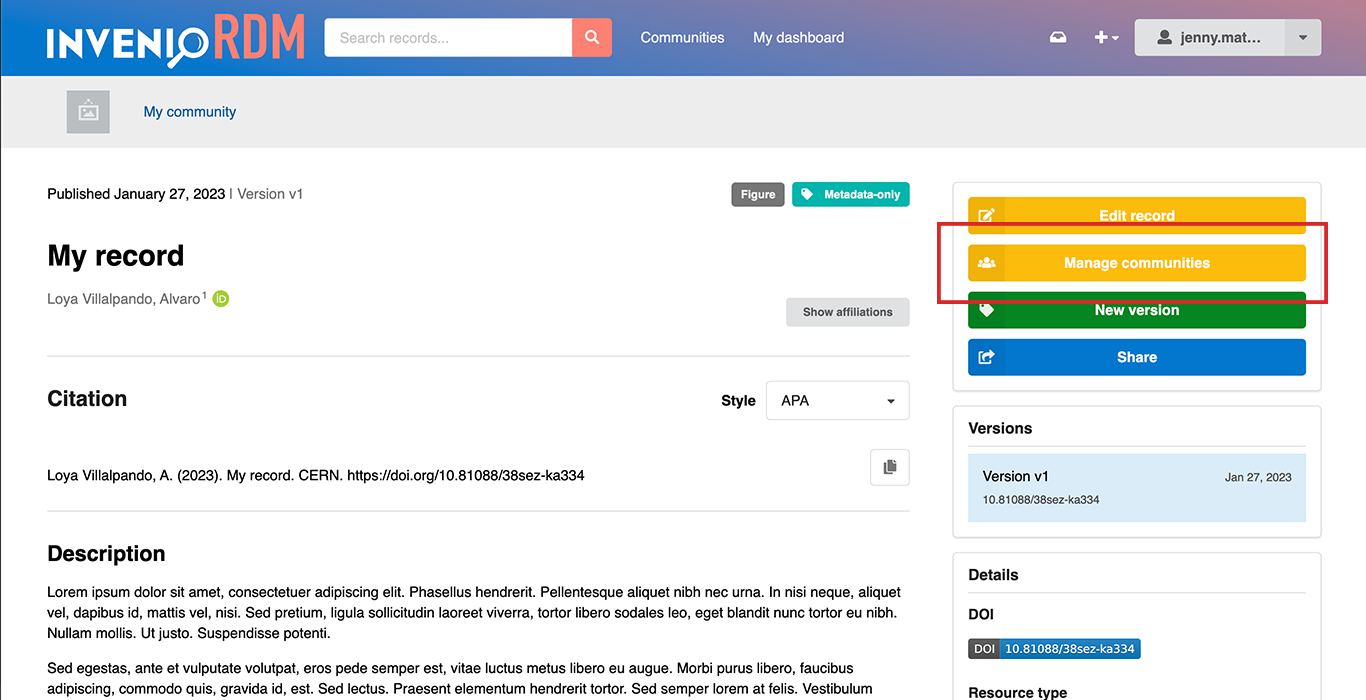Click the share icon on the Share button
The width and height of the screenshot is (1366, 700).
(987, 357)
